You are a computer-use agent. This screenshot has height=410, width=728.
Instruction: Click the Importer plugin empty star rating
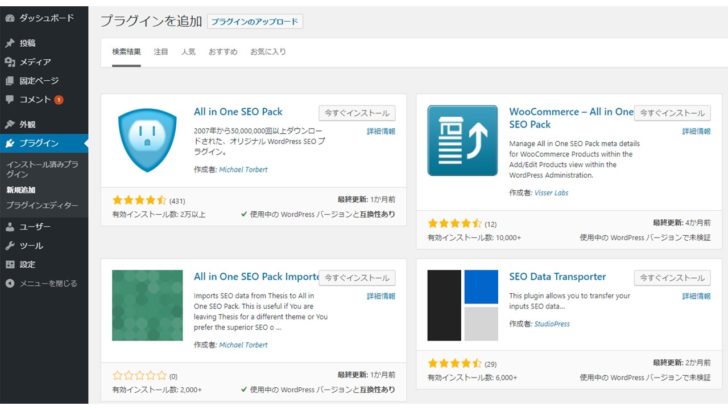coord(139,375)
